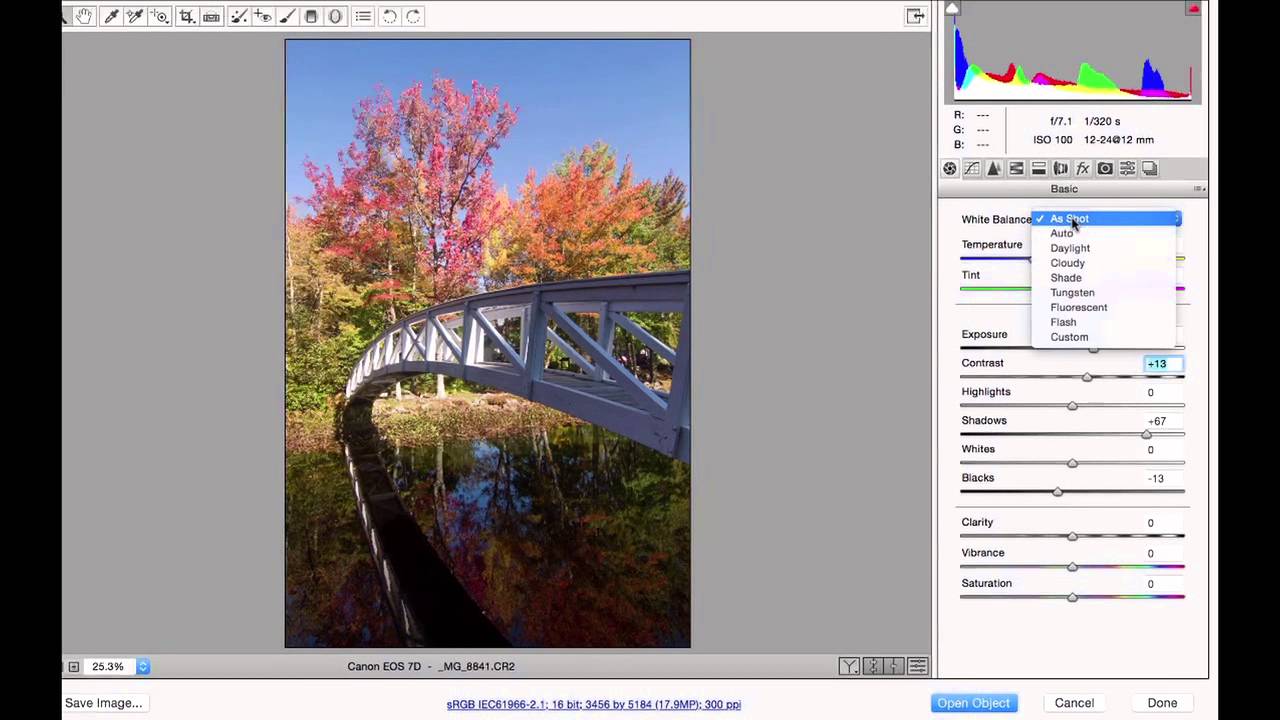Choose the Graduated Filter tool
Viewport: 1280px width, 720px height.
click(x=311, y=16)
